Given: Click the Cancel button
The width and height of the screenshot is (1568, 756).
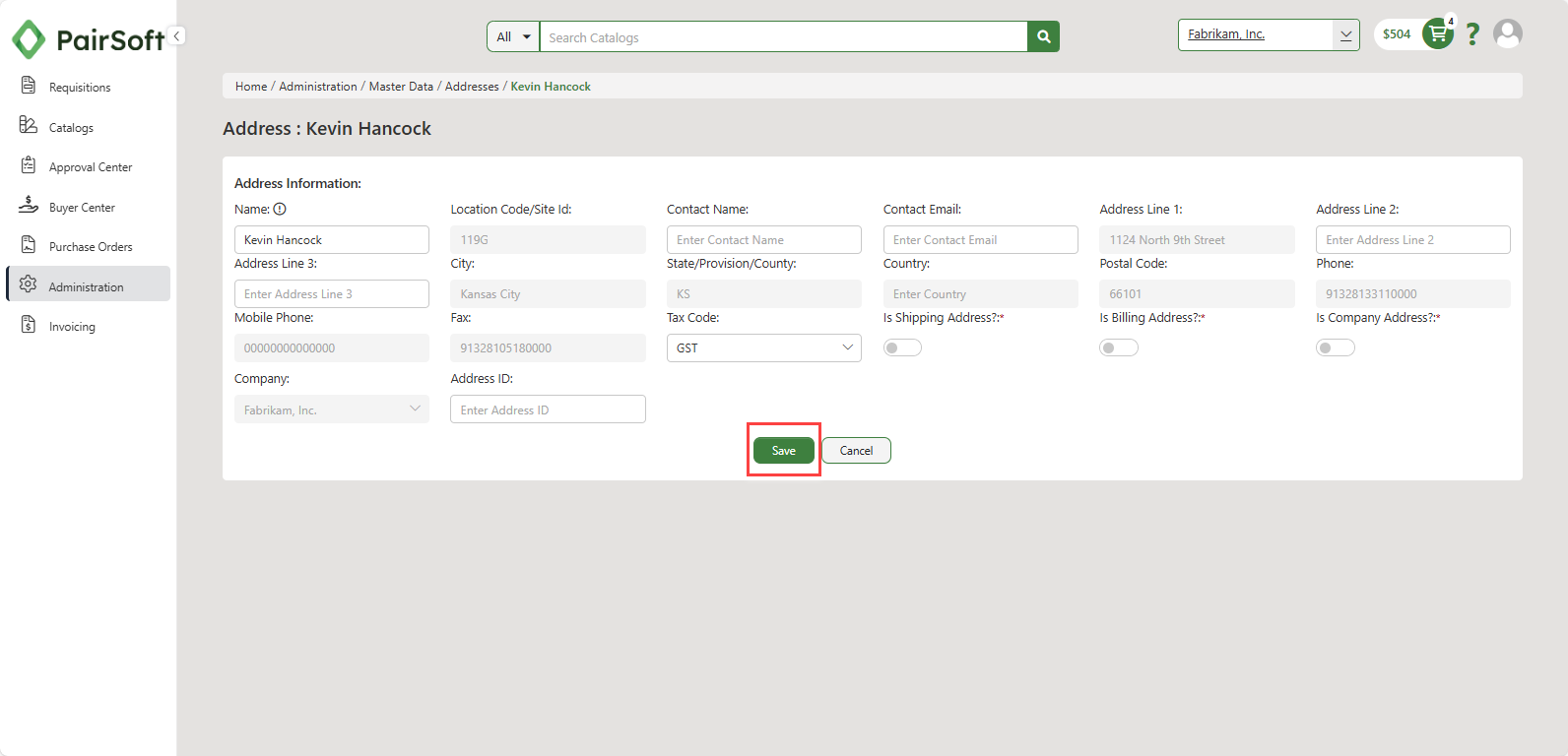Looking at the screenshot, I should pos(856,451).
